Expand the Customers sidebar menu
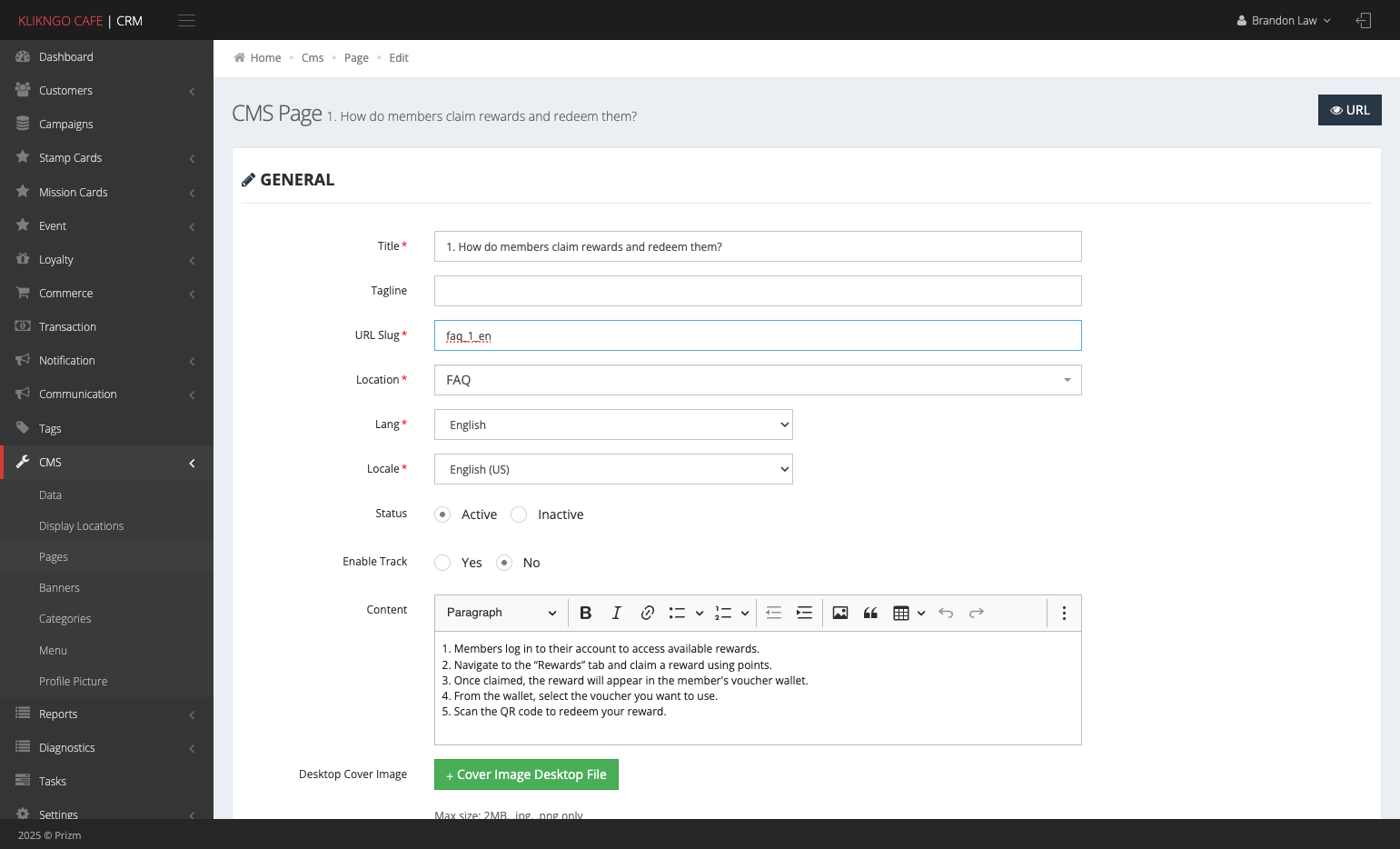The height and width of the screenshot is (849, 1400). (106, 91)
